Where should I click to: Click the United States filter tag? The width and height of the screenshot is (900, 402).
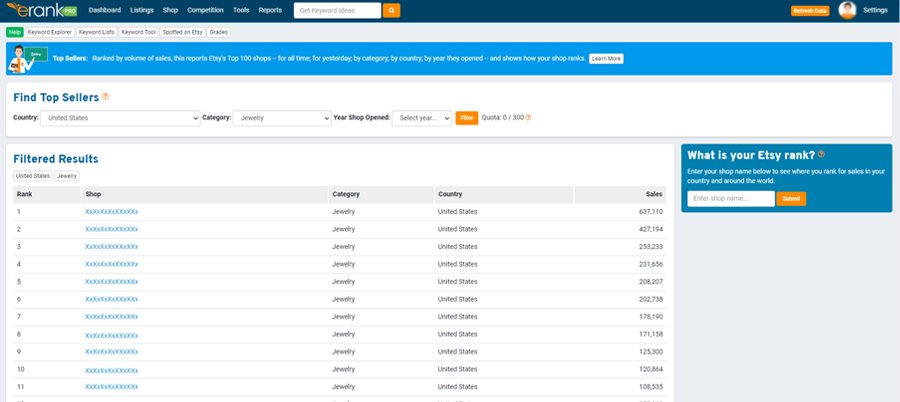(33, 176)
